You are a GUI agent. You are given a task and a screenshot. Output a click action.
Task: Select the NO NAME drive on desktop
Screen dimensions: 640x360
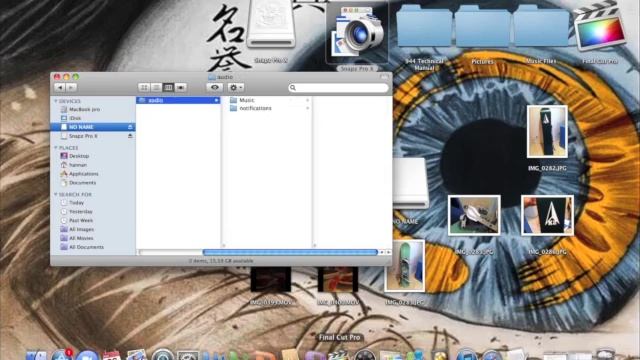(x=410, y=184)
